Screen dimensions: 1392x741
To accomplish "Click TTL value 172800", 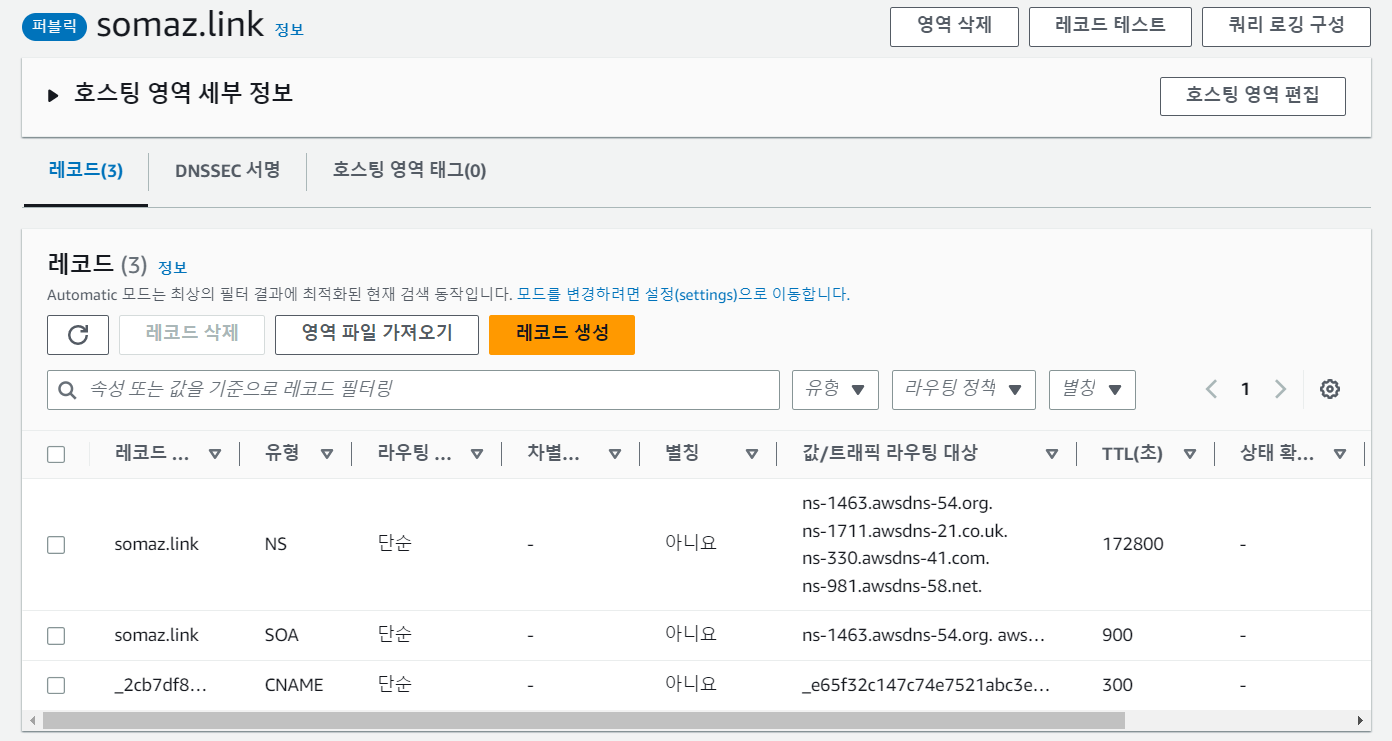I will (1133, 545).
